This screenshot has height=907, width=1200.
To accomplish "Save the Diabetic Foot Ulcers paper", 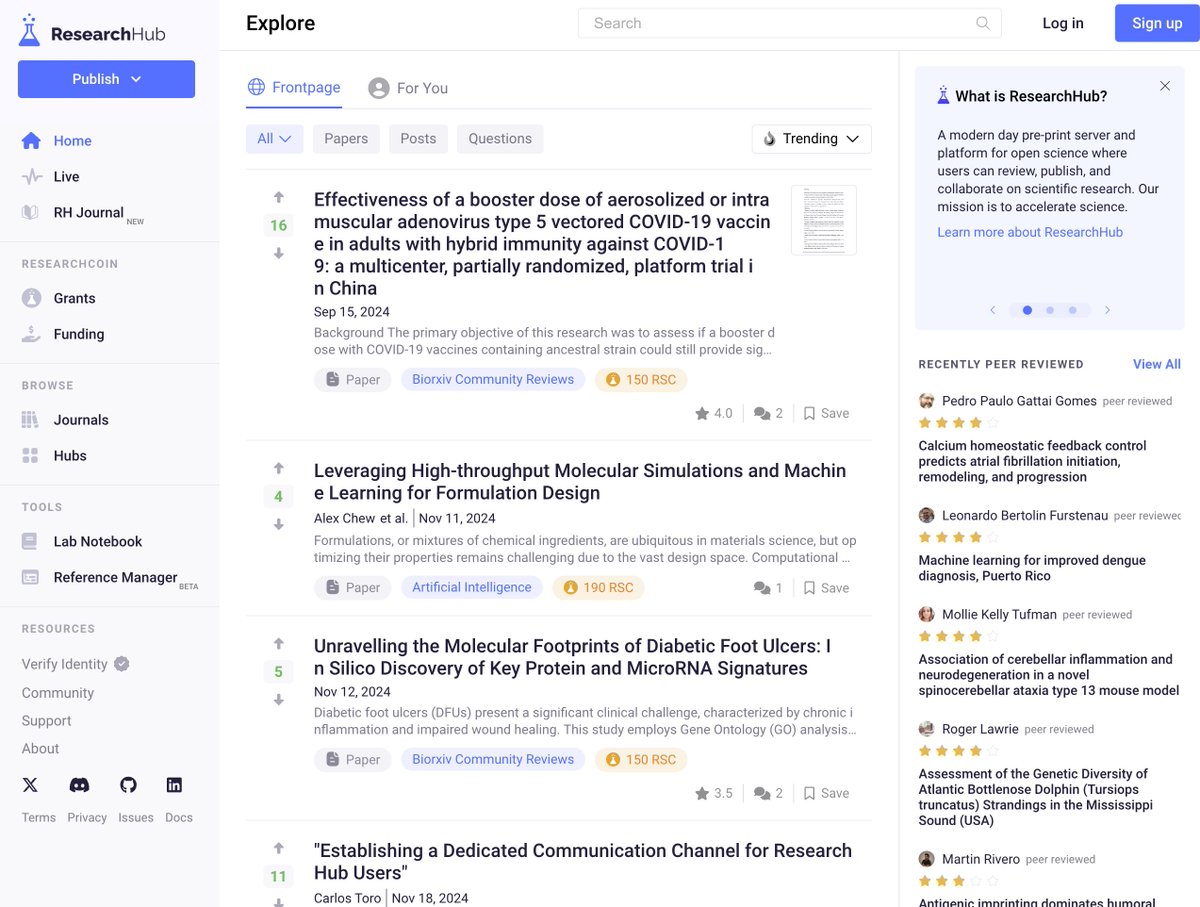I will coord(826,793).
